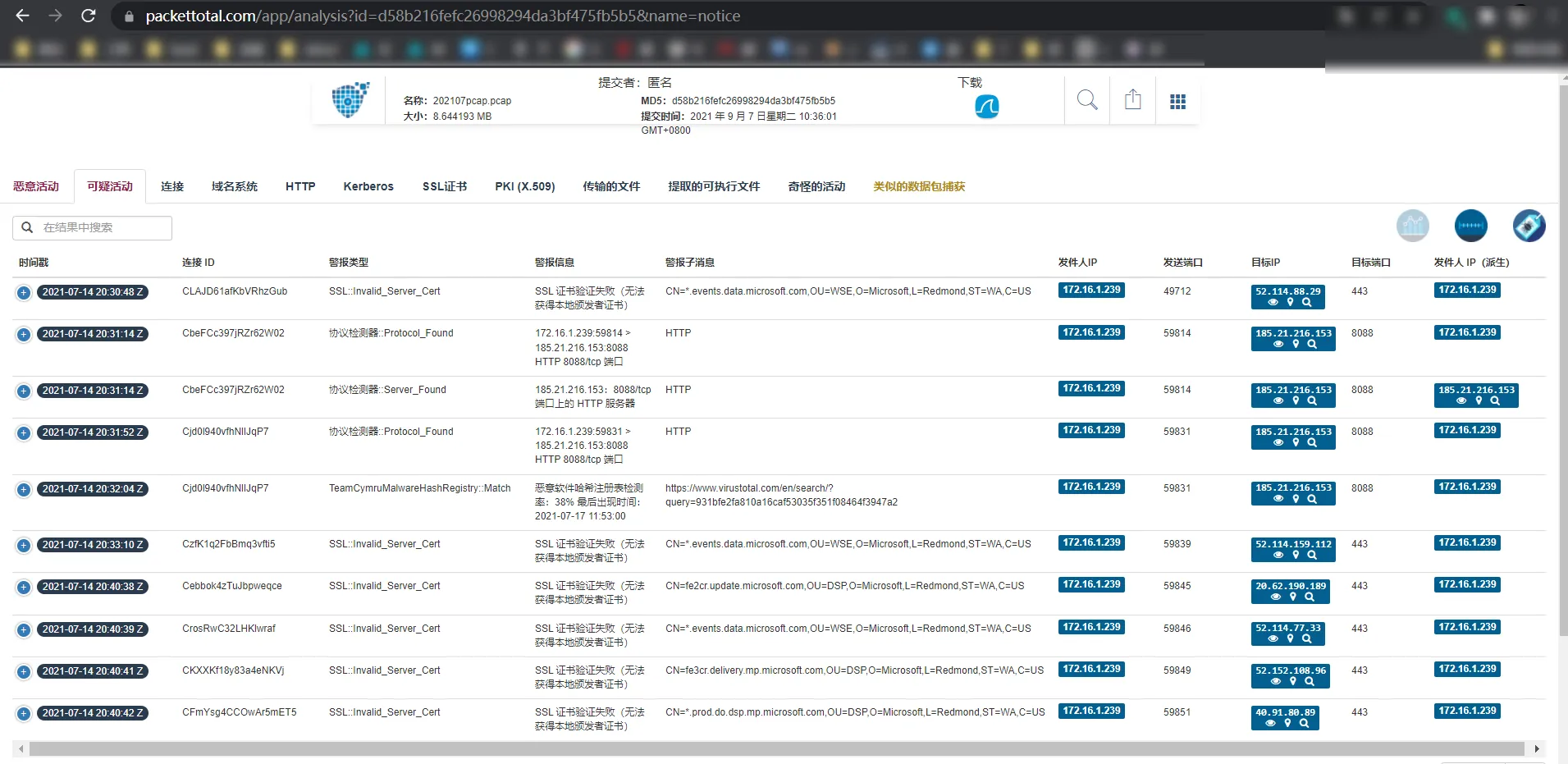
Task: Reload the page with the refresh icon
Action: tap(89, 16)
